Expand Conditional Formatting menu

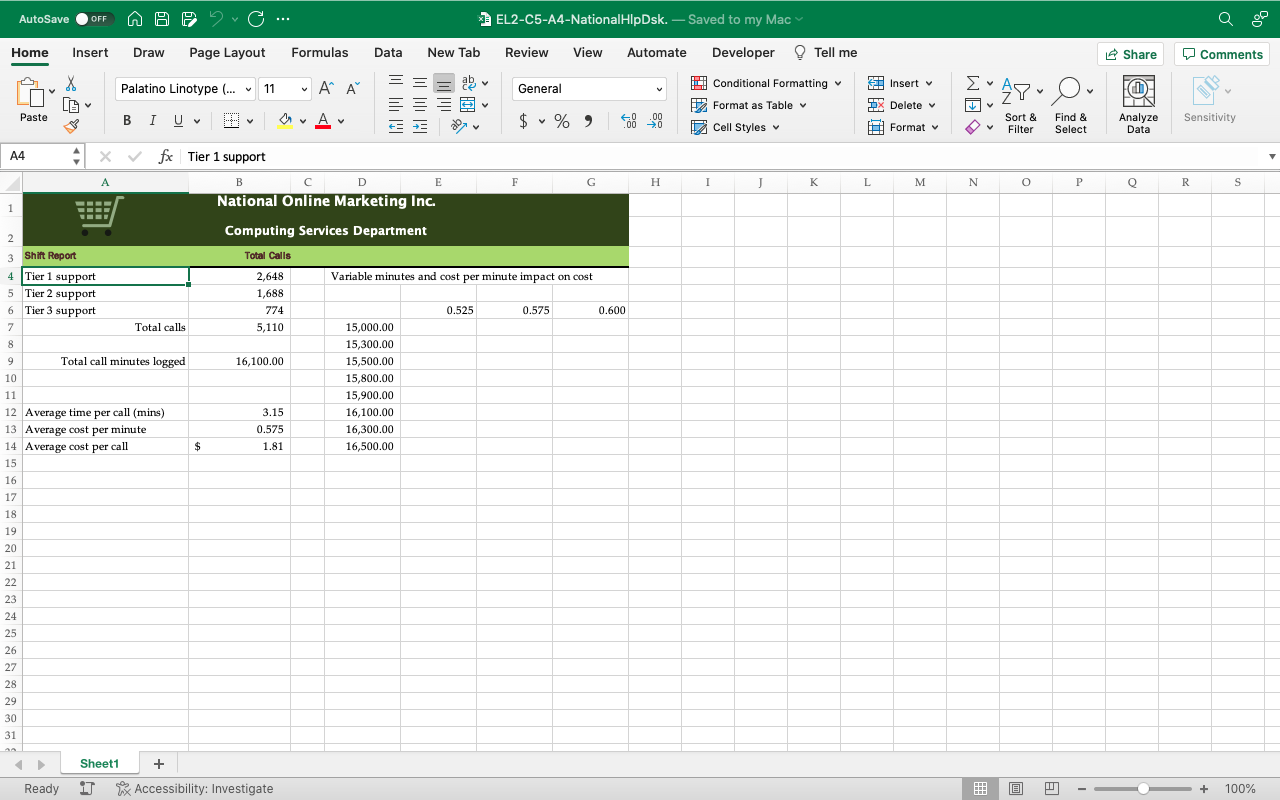768,83
